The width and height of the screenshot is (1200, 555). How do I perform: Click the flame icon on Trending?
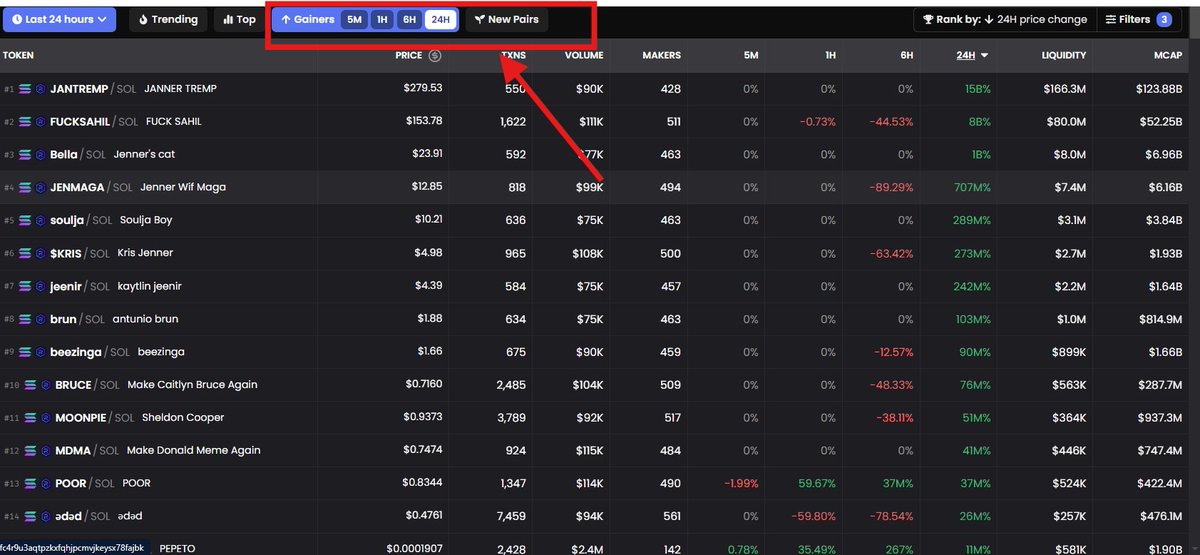click(x=144, y=19)
